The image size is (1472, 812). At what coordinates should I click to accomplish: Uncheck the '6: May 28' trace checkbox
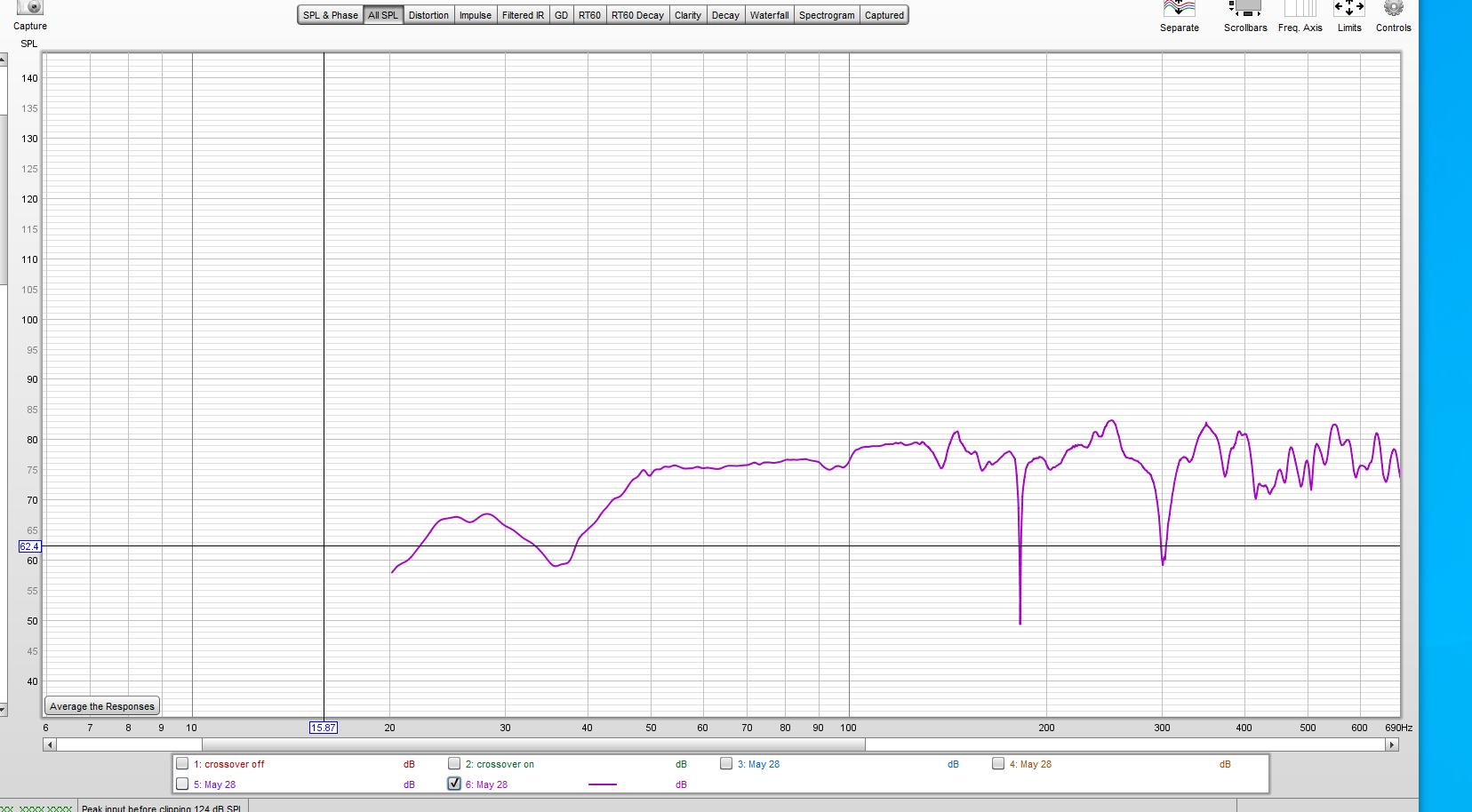point(454,784)
